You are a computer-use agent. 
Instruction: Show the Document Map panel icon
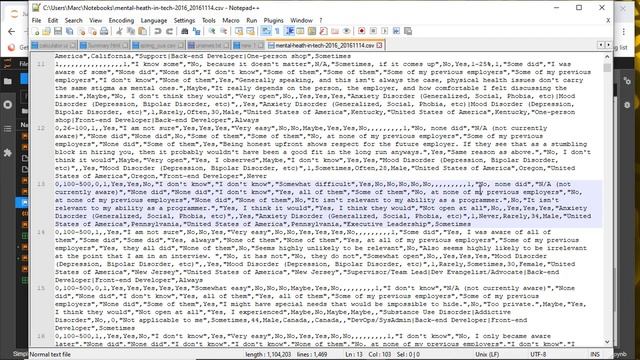pos(312,31)
